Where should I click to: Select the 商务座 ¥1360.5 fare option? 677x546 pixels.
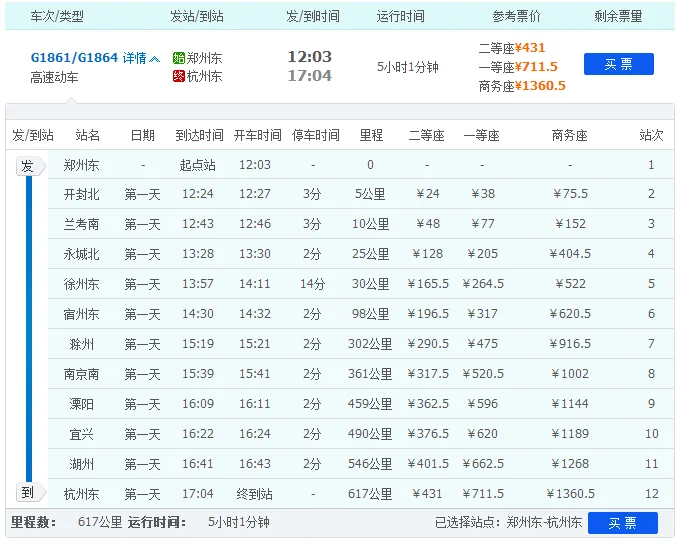click(x=522, y=85)
